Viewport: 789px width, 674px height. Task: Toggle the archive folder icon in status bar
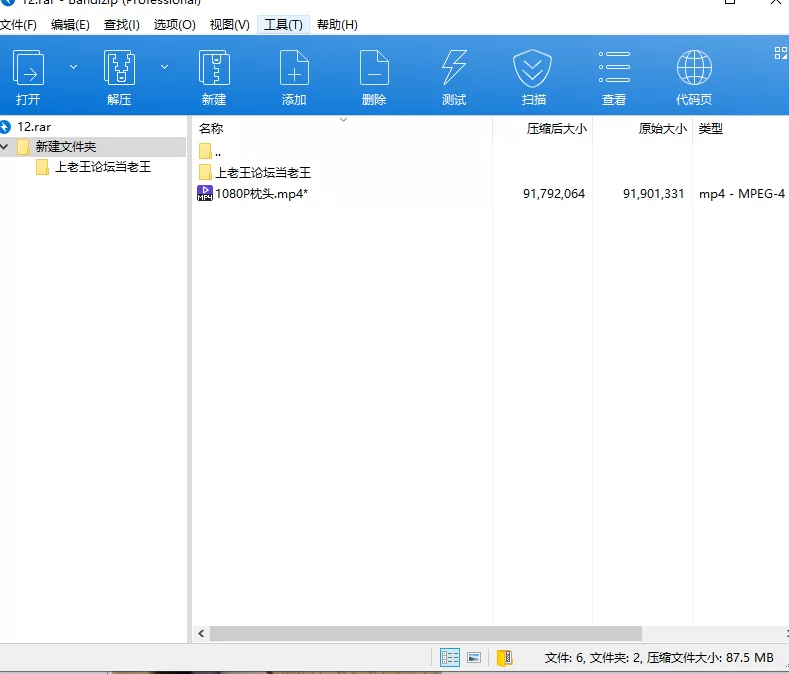[505, 657]
